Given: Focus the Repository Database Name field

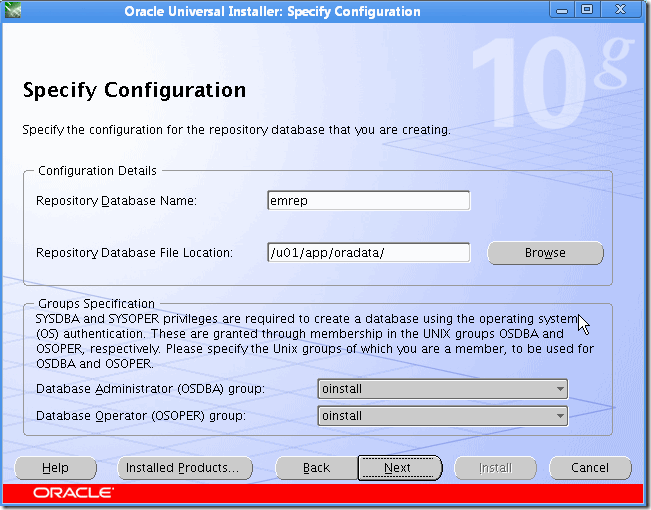Looking at the screenshot, I should click(369, 201).
